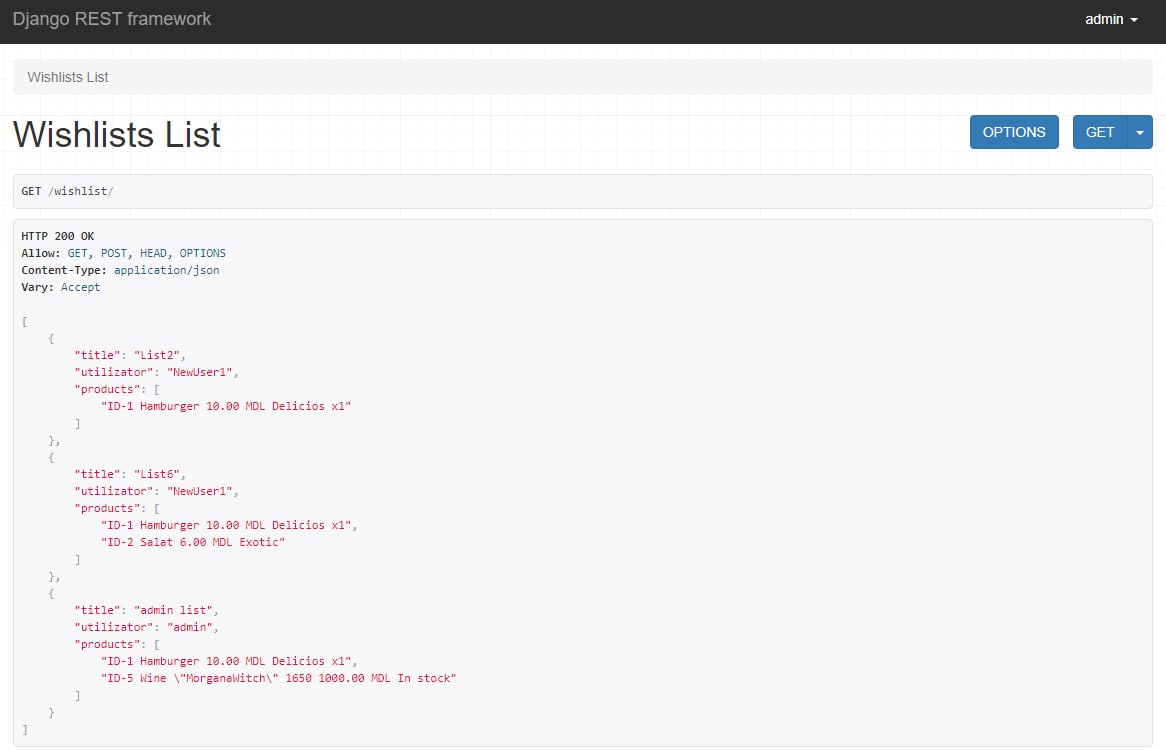Viewport: 1166px width, 750px height.
Task: Select the "title": "admin list" line
Action: pyautogui.click(x=146, y=610)
